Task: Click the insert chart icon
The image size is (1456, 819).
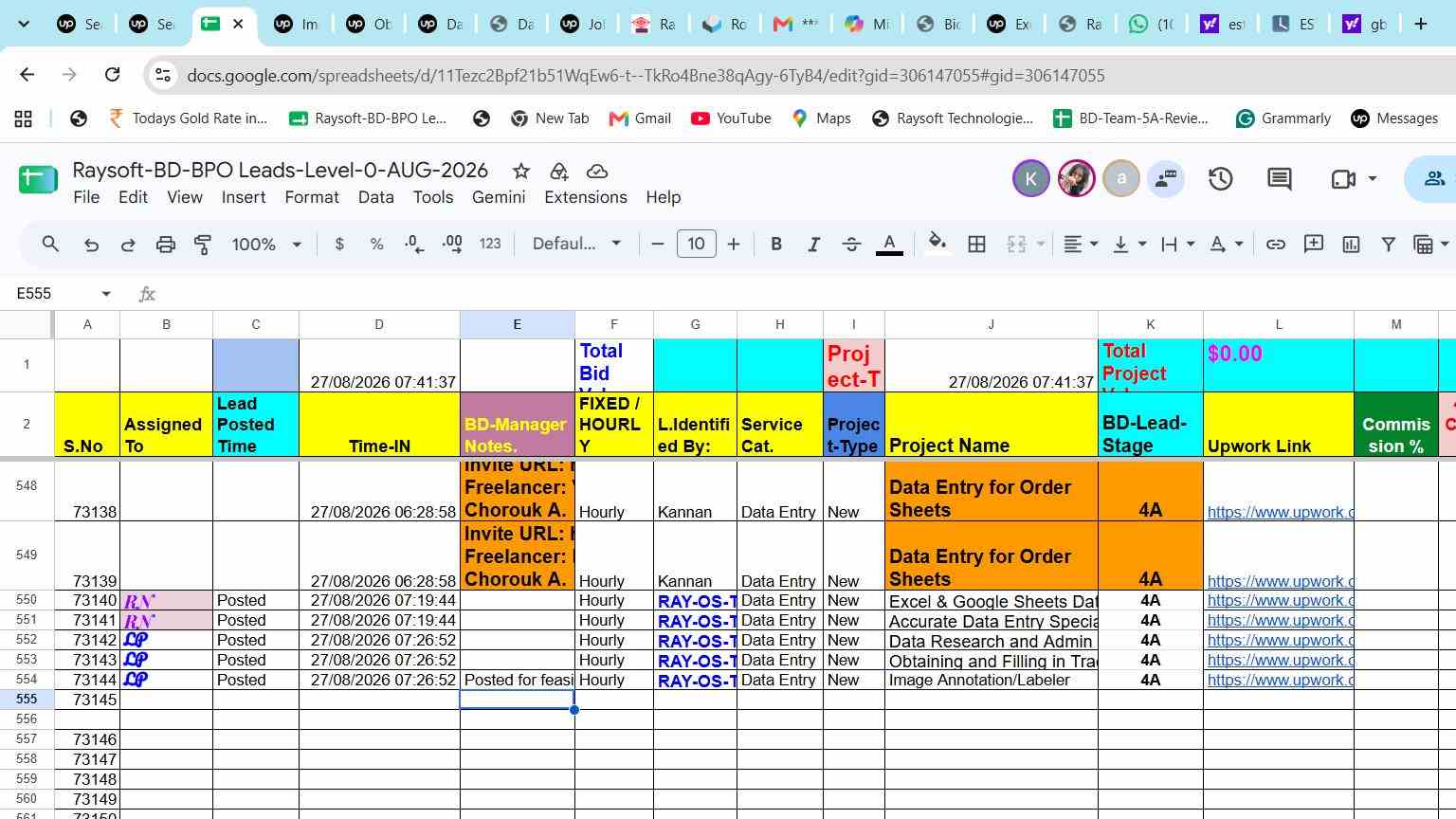Action: [1351, 245]
